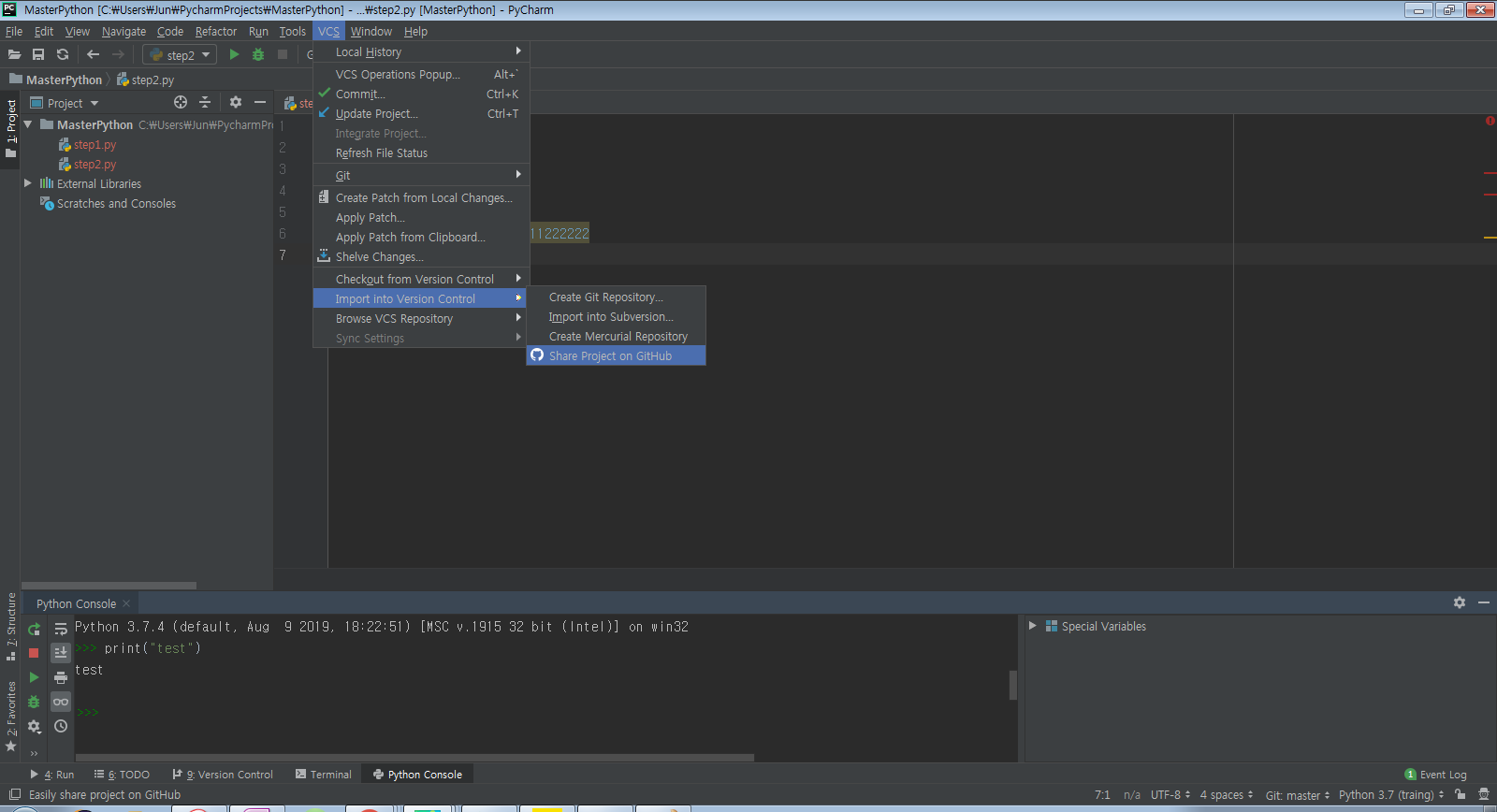Screen dimensions: 1497x812
Task: Open Git submenu in VCS menu
Action: [x=421, y=175]
